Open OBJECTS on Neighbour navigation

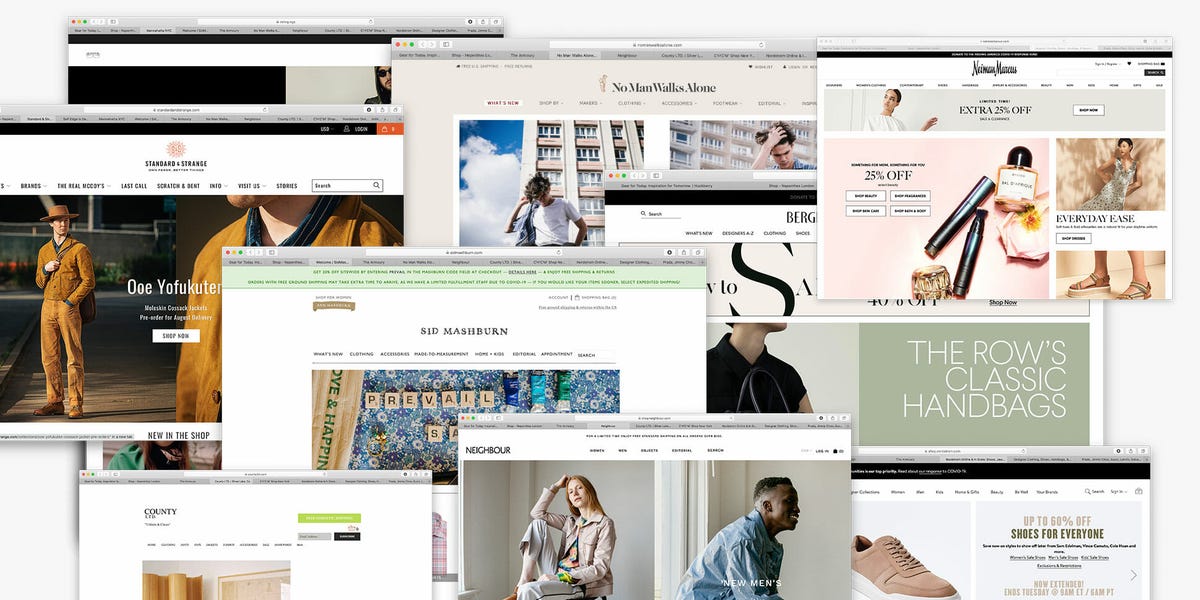tap(650, 451)
